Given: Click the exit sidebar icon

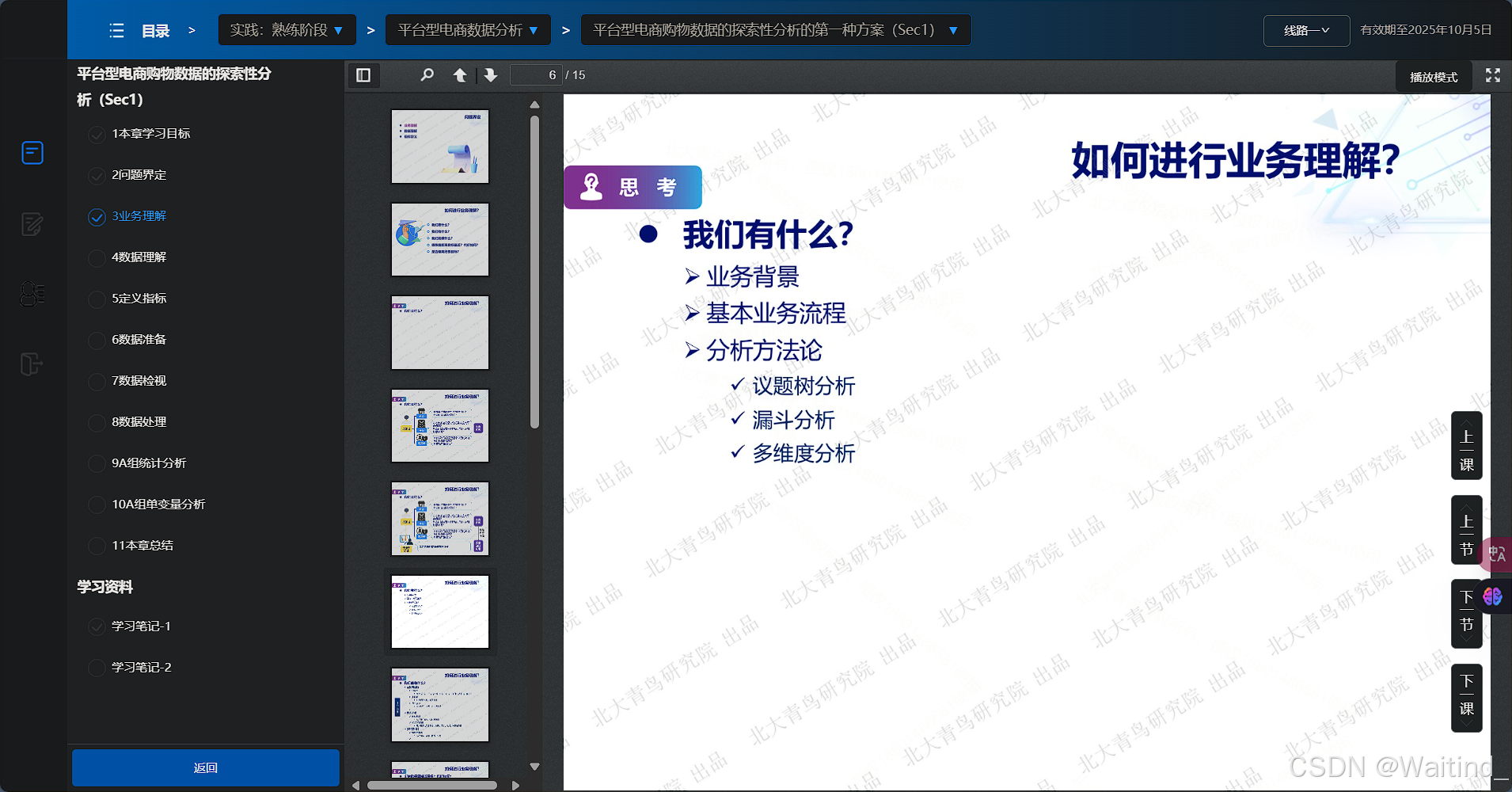Looking at the screenshot, I should (31, 364).
